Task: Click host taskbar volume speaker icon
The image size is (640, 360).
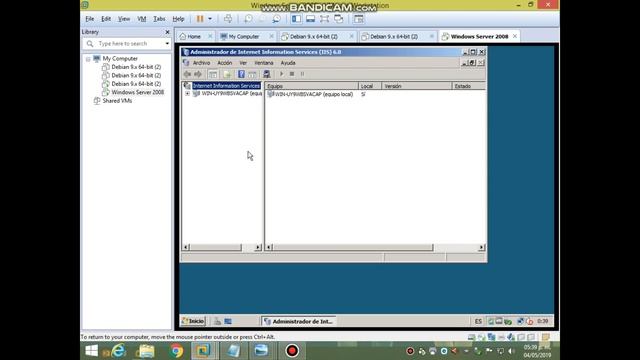Action: point(511,351)
